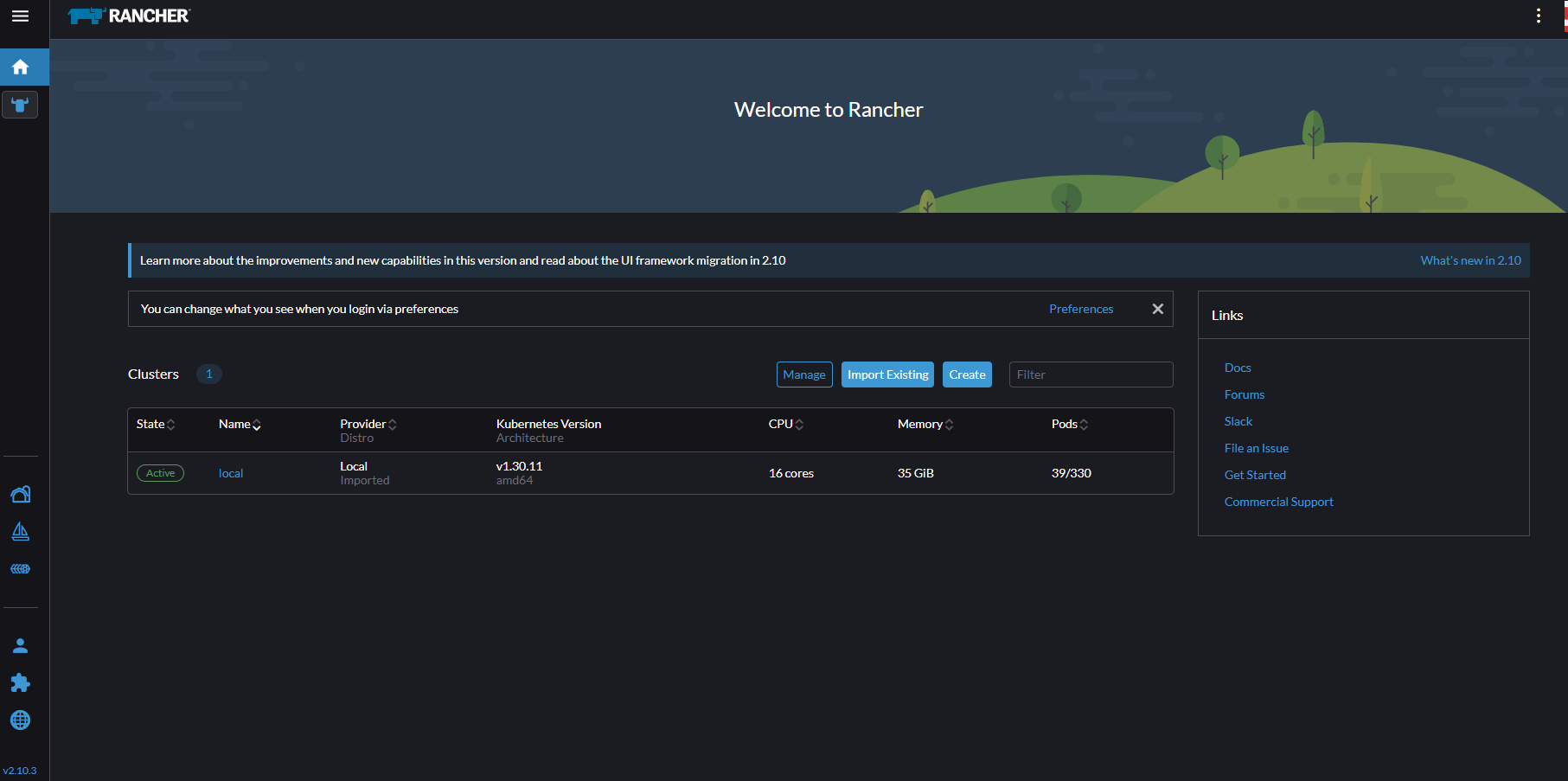
Task: Open Global Settings globe icon
Action: point(20,720)
